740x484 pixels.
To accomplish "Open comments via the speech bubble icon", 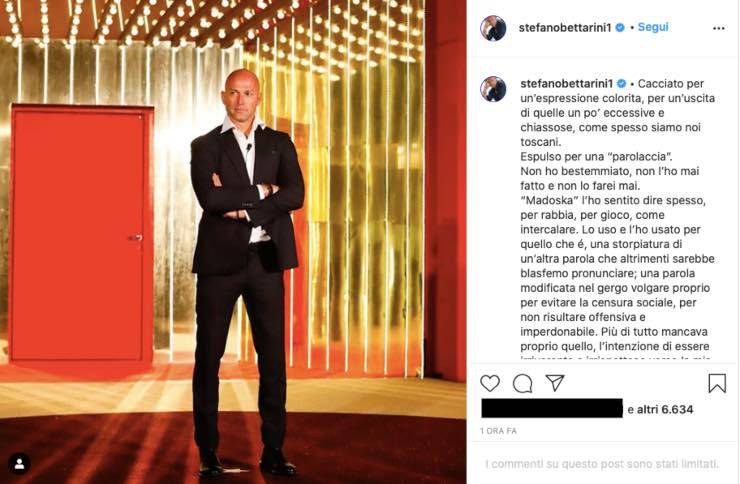I will click(522, 384).
